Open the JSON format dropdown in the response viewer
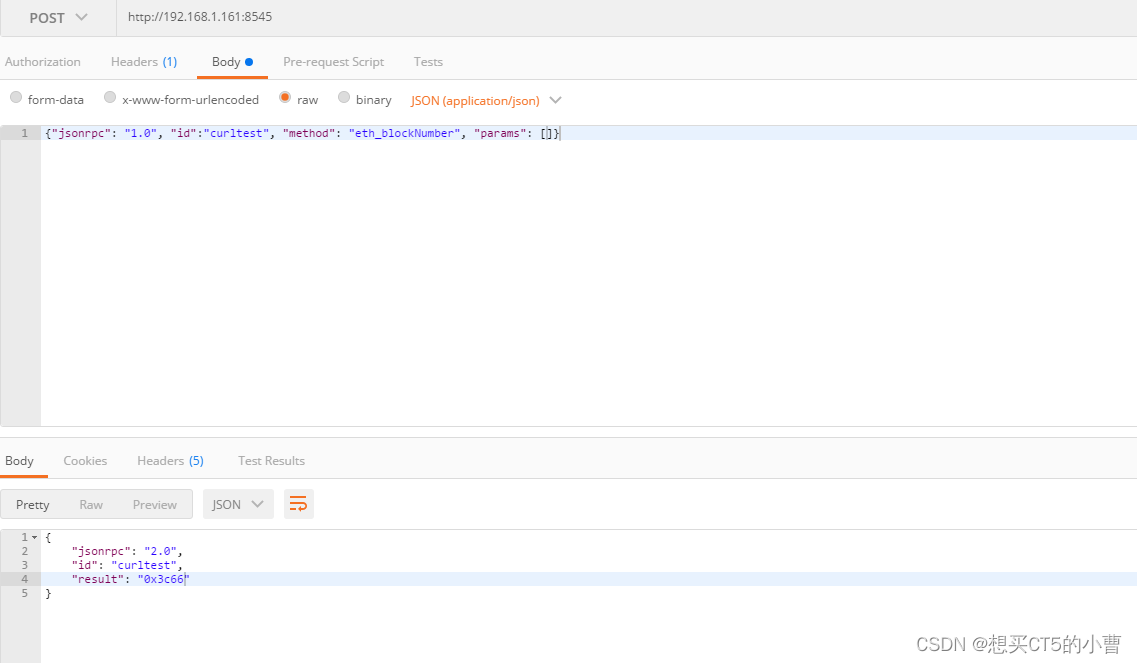Viewport: 1137px width, 663px height. pyautogui.click(x=237, y=504)
